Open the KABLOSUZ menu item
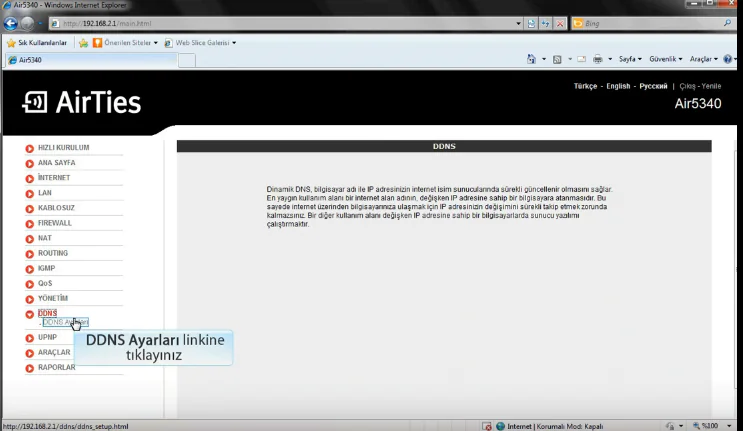This screenshot has width=743, height=431. pos(56,208)
